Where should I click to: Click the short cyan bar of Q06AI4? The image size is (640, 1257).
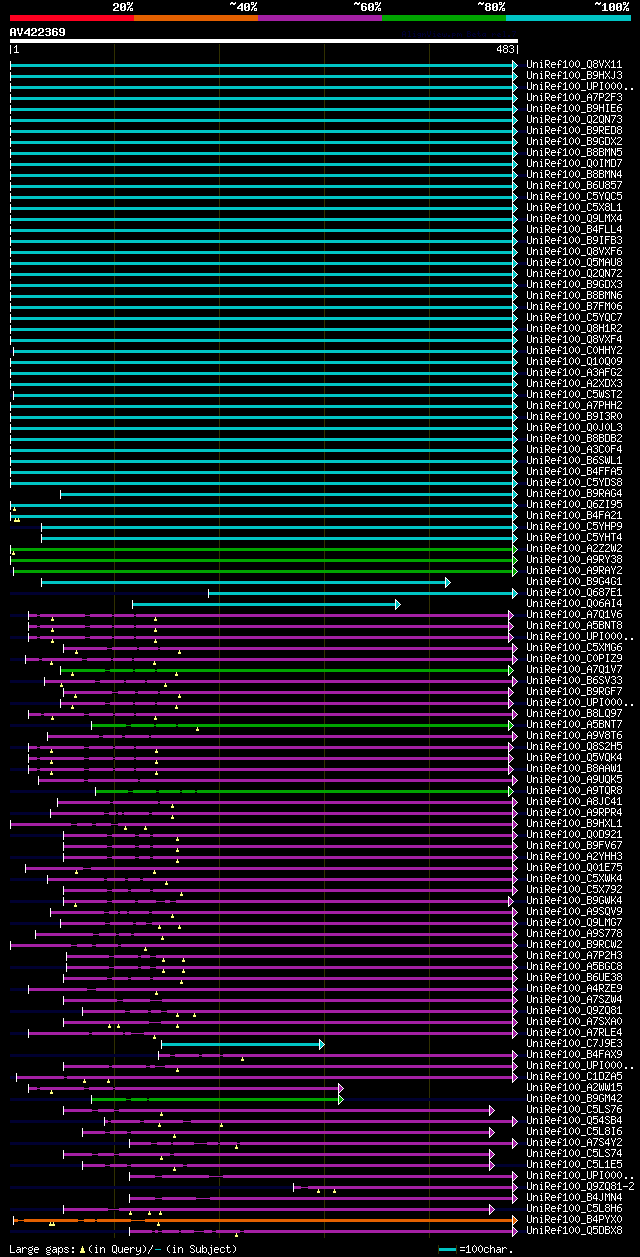click(266, 603)
